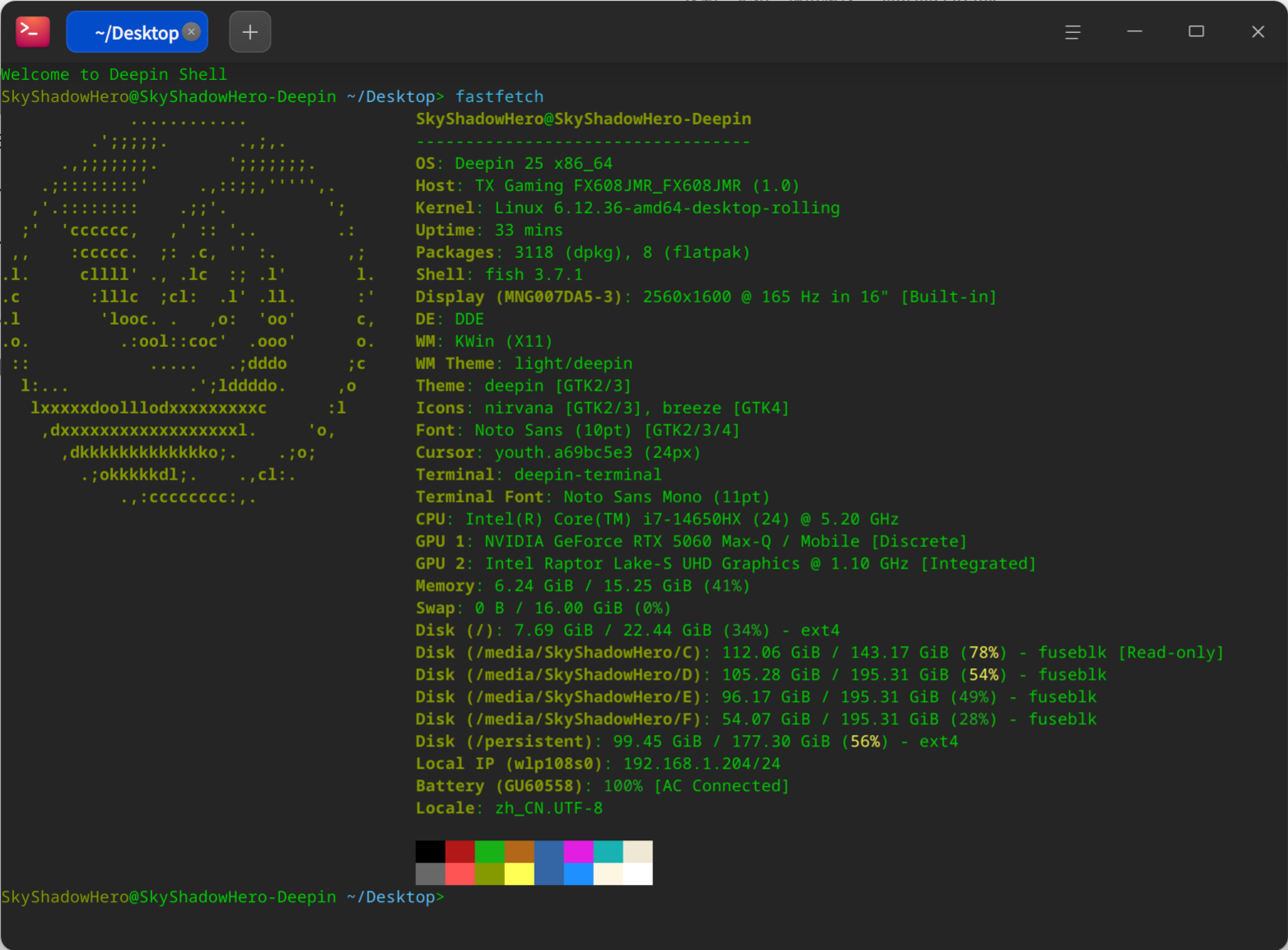The image size is (1288, 950).
Task: Select the ~/Desktop tab
Action: pos(137,32)
